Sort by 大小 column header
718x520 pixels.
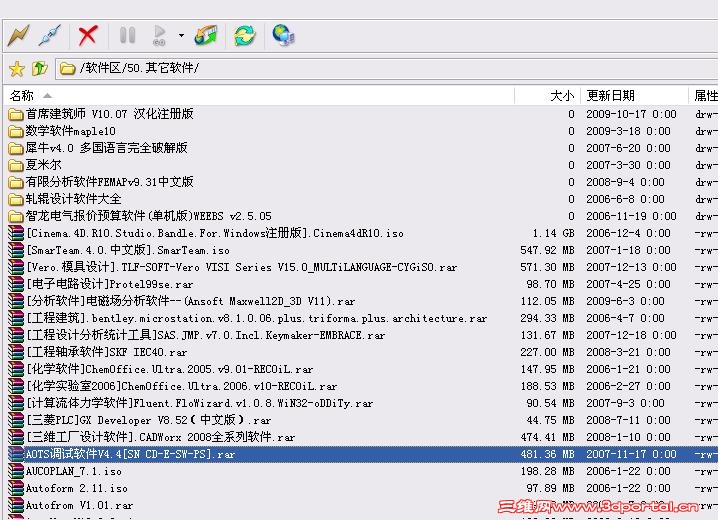(x=548, y=96)
